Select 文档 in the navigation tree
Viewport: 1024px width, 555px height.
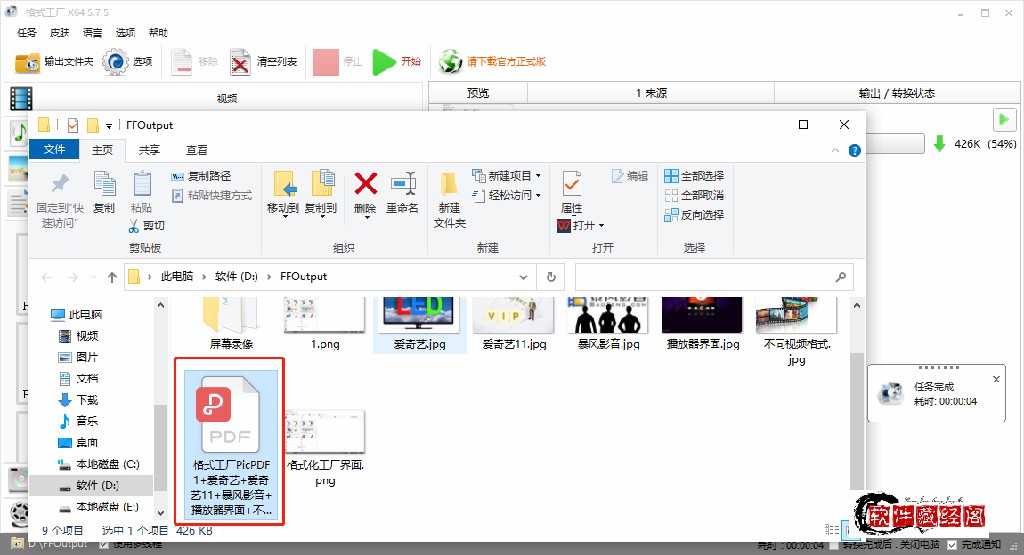pos(79,379)
